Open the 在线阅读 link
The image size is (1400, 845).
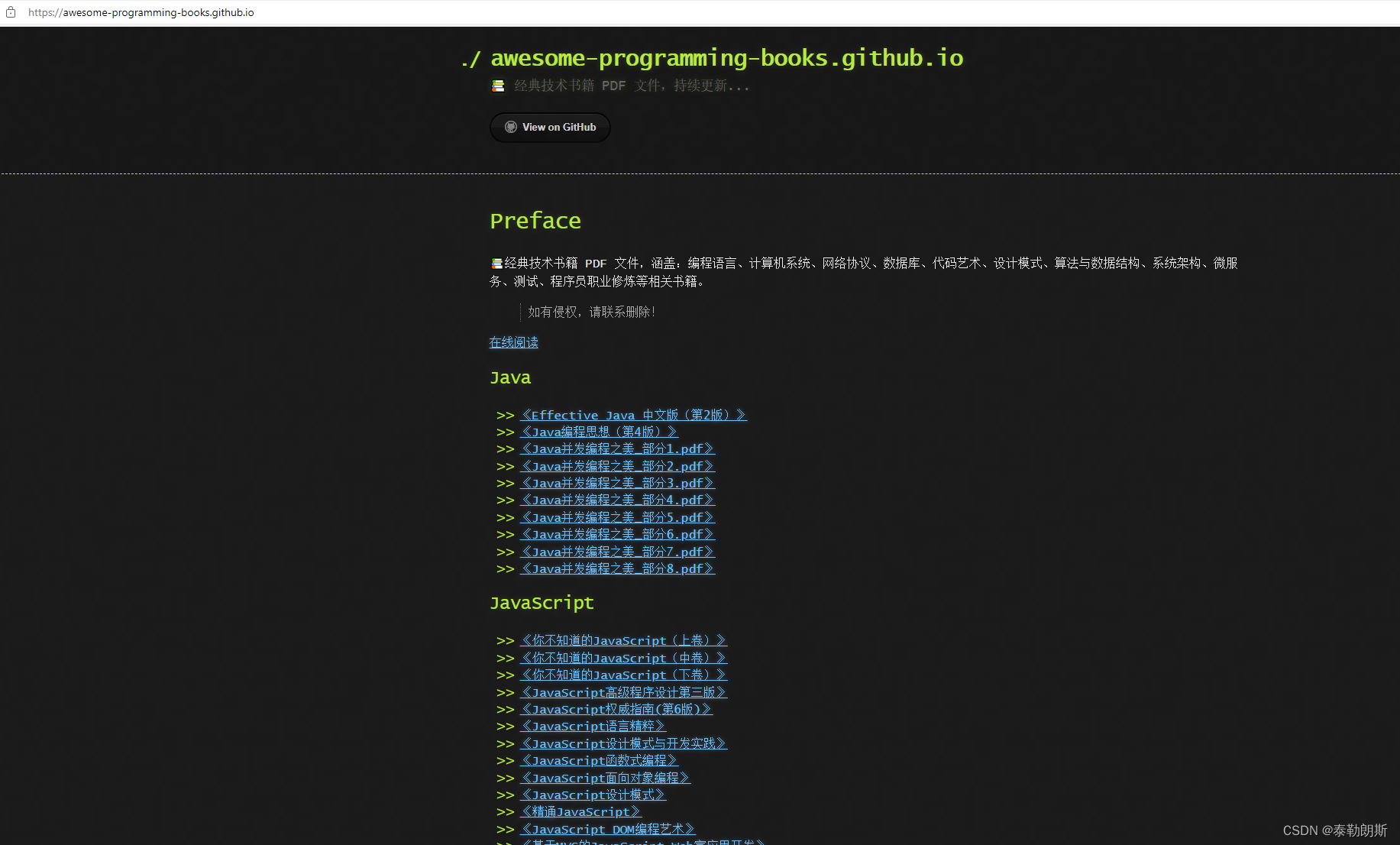[514, 342]
